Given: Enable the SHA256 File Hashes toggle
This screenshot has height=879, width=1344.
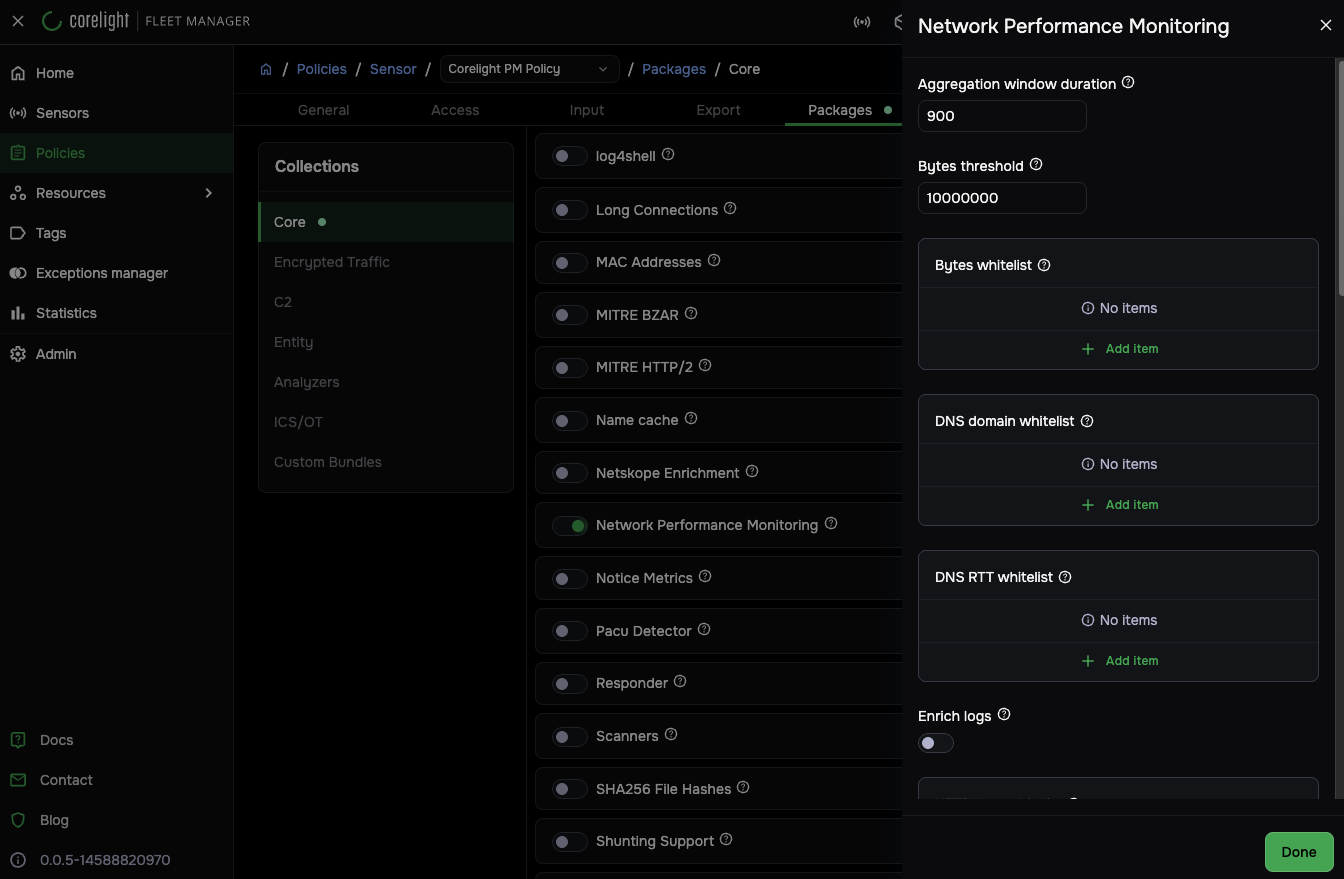Looking at the screenshot, I should 570,789.
